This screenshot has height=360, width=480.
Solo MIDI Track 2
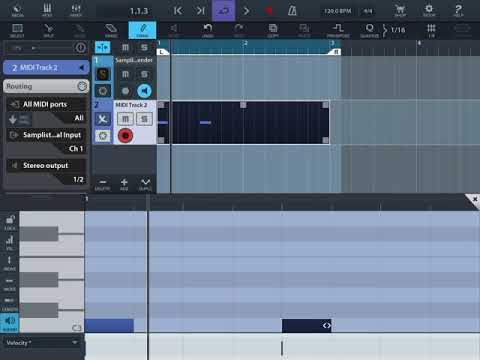144,119
